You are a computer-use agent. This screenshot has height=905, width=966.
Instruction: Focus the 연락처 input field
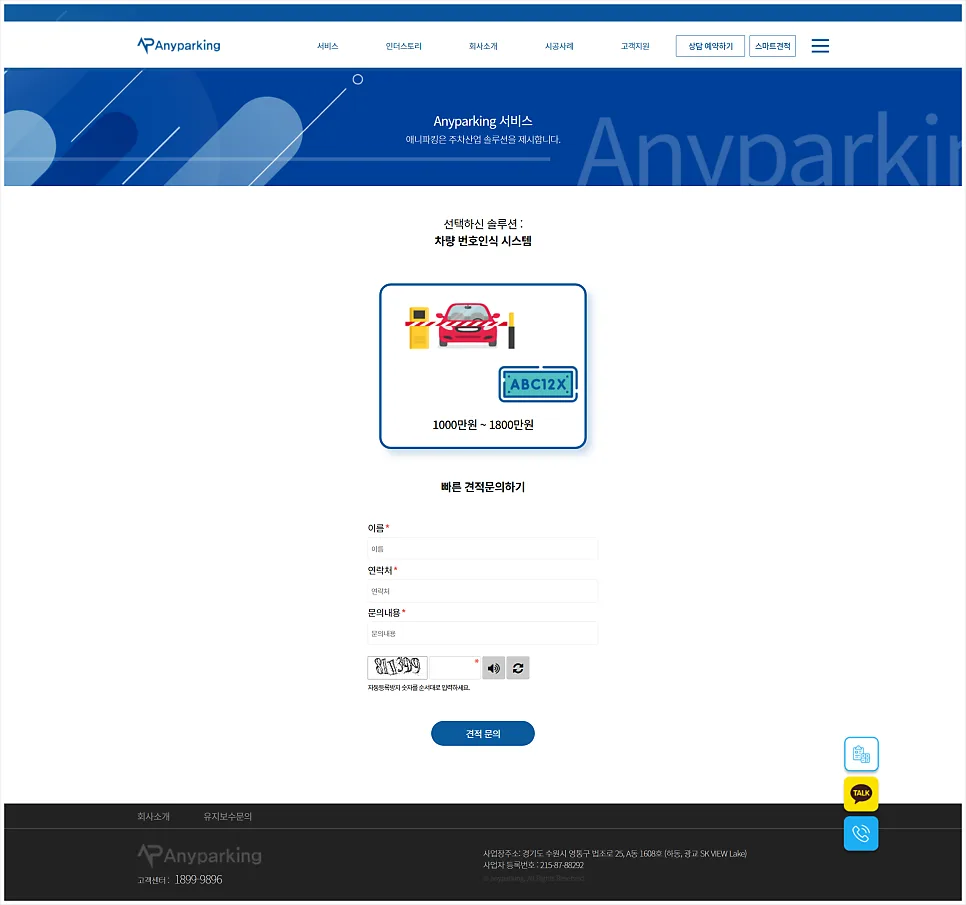pyautogui.click(x=482, y=591)
